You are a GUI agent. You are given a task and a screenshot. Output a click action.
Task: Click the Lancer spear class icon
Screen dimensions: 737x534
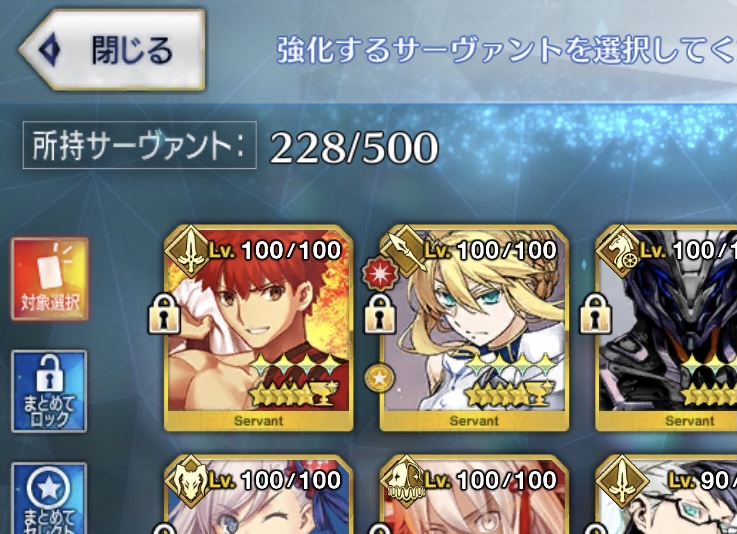(x=406, y=251)
